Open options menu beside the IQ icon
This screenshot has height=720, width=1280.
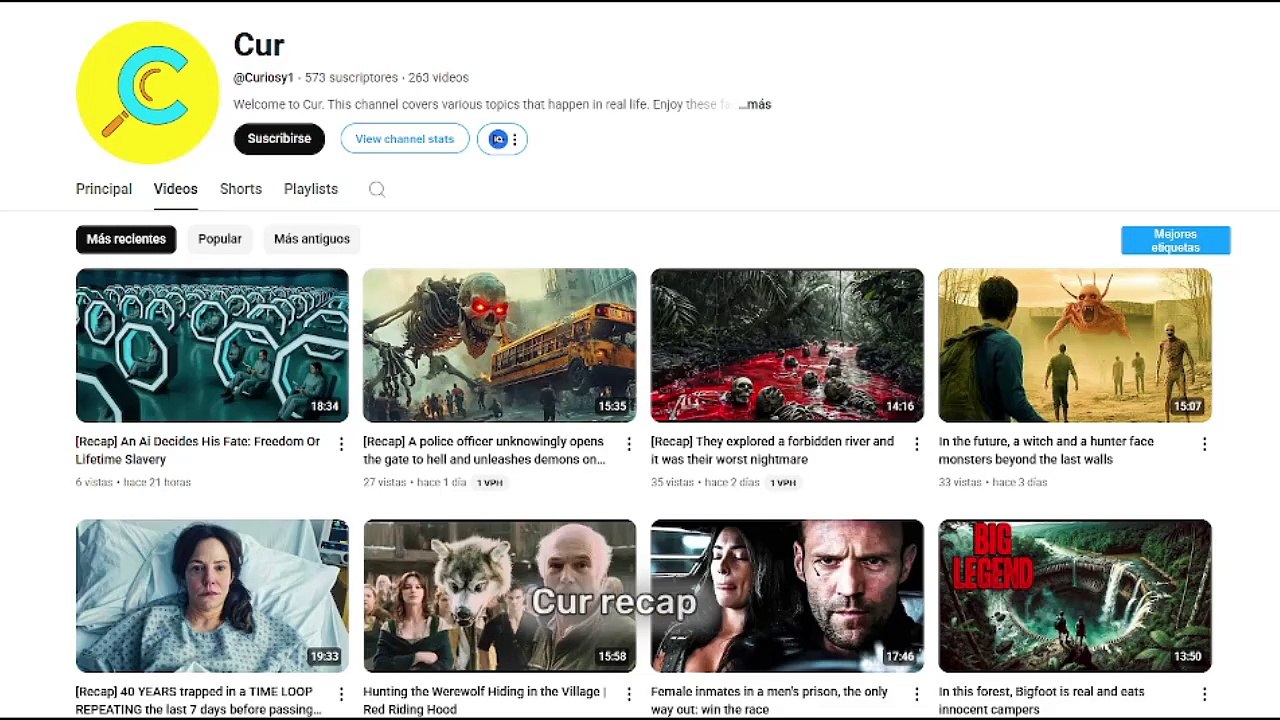tap(515, 139)
